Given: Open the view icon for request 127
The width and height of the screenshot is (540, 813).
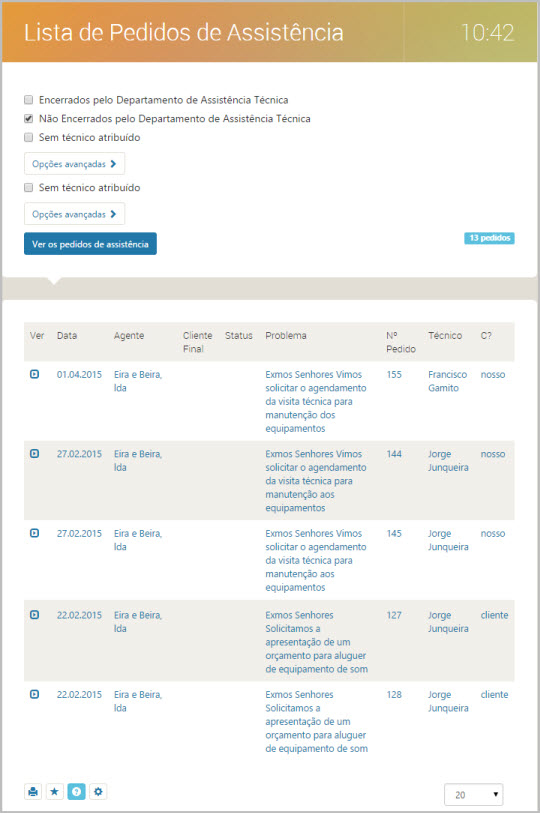Looking at the screenshot, I should click(34, 615).
